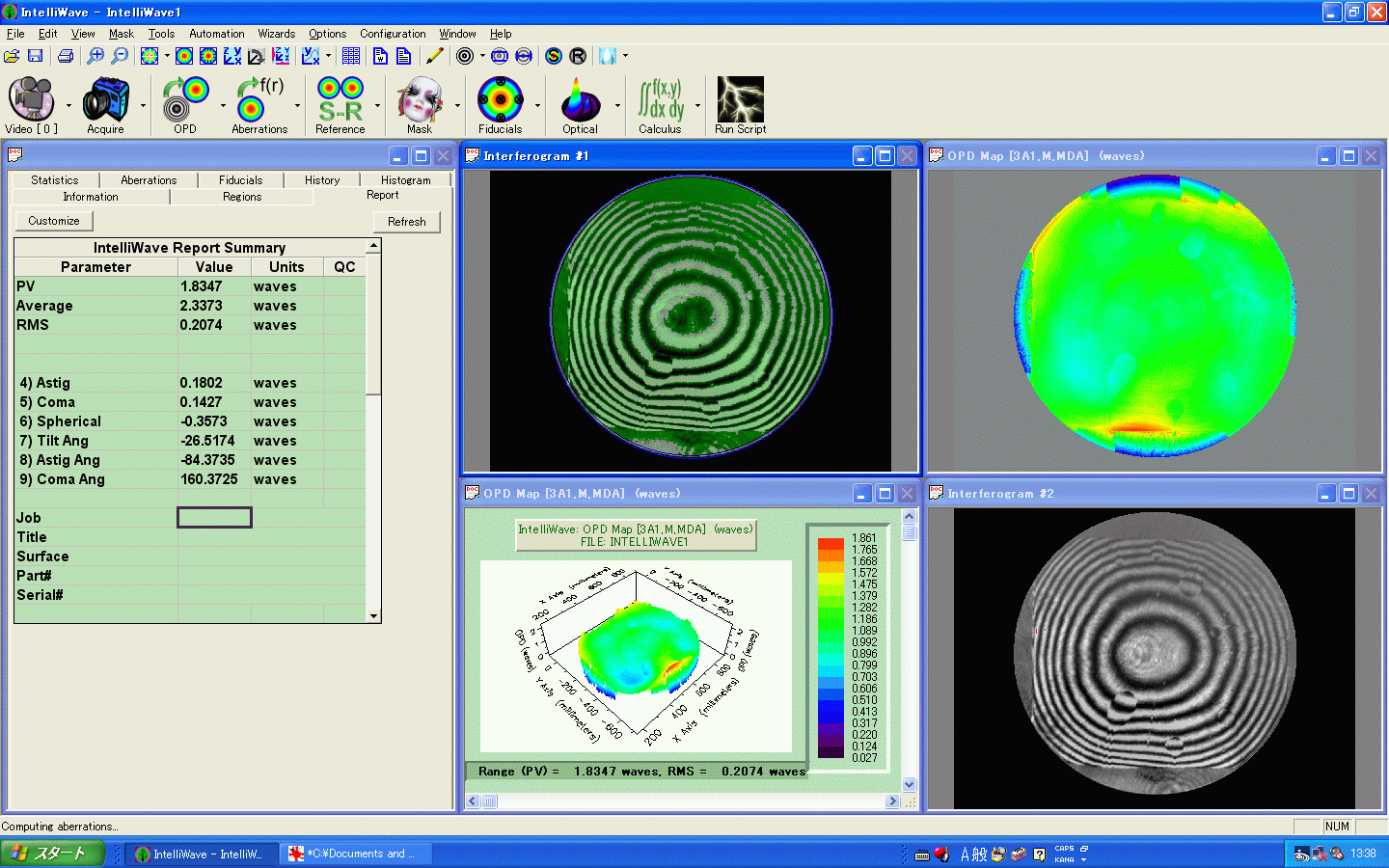Switch to the Information tab
This screenshot has height=868, width=1389.
coord(91,197)
